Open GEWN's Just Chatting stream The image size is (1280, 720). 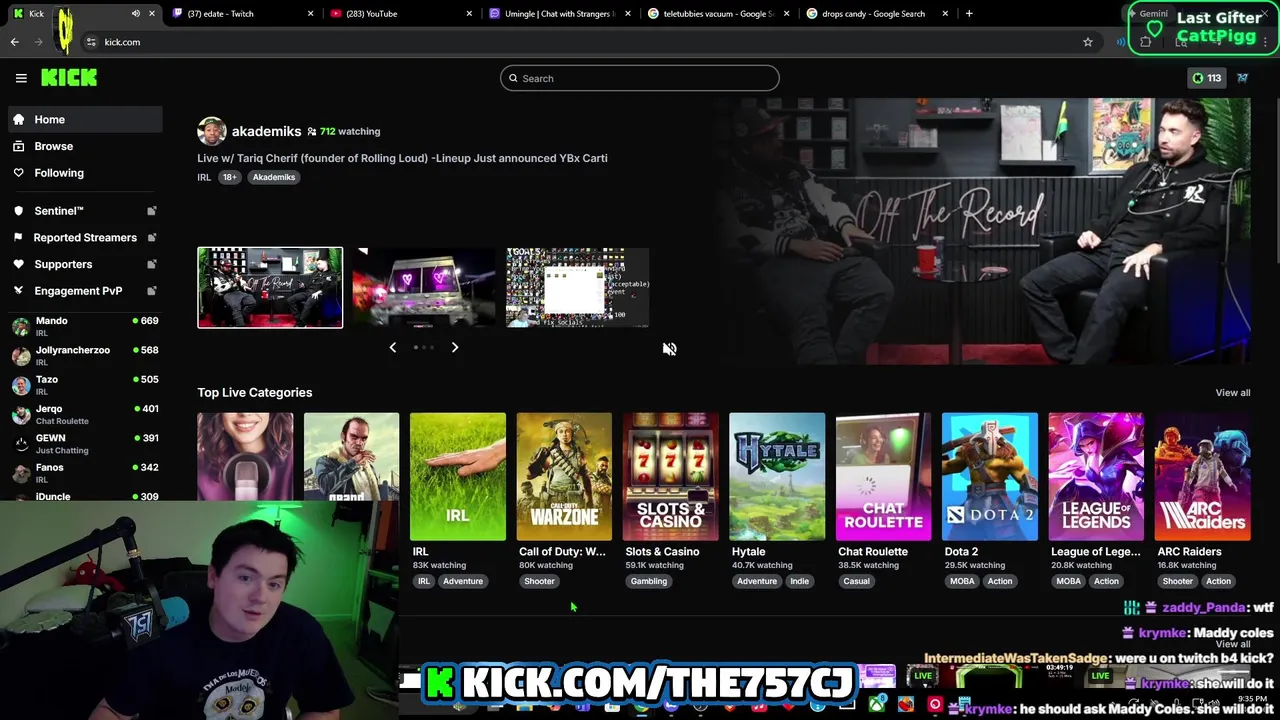pyautogui.click(x=84, y=443)
